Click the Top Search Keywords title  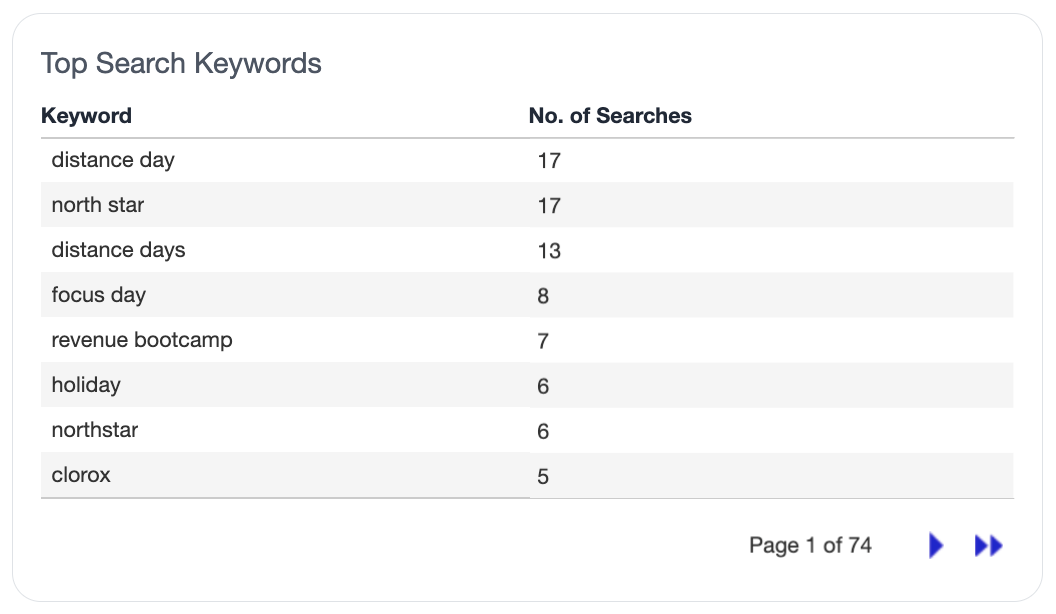[181, 63]
